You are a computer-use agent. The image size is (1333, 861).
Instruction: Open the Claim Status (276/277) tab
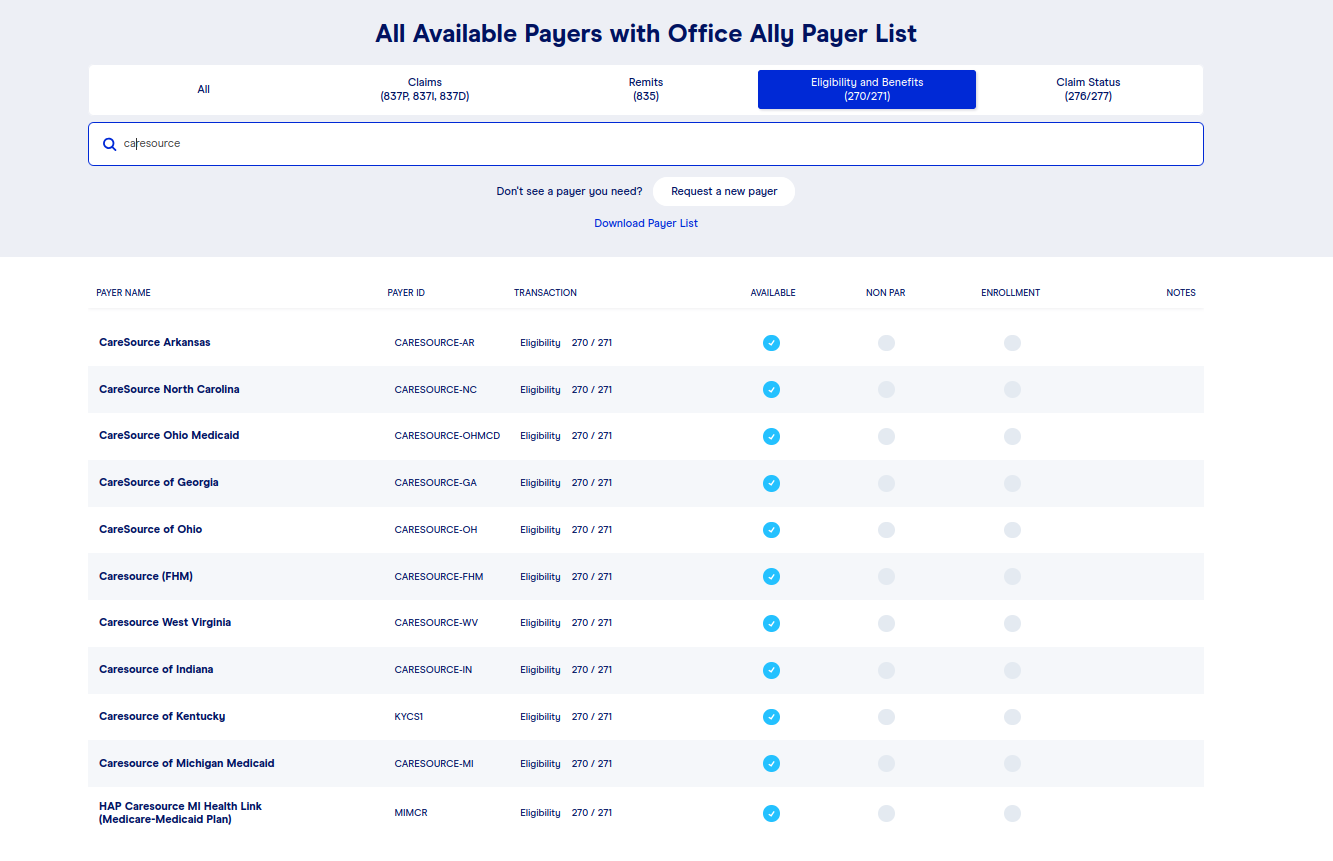[1088, 90]
